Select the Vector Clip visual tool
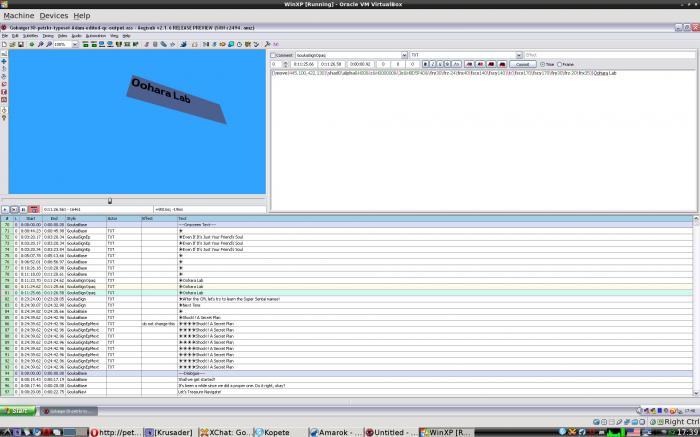700x437 pixels. 4,99
